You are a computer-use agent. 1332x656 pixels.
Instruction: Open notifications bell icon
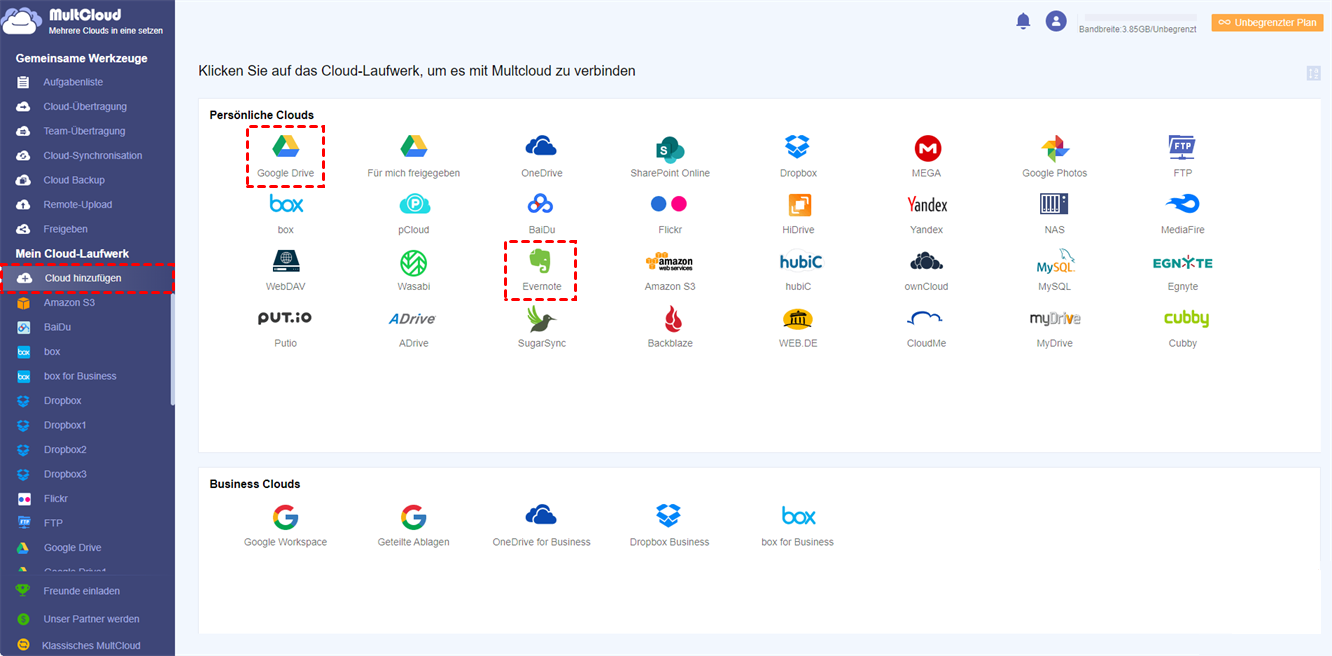pos(1023,21)
